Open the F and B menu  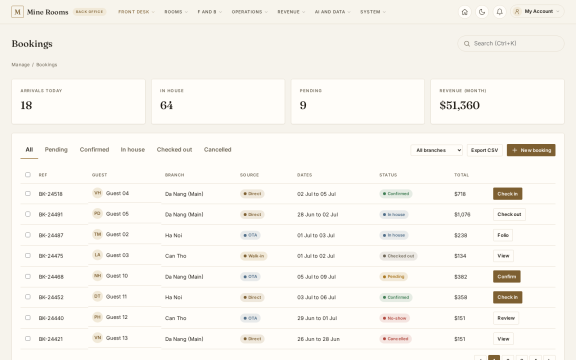(209, 12)
